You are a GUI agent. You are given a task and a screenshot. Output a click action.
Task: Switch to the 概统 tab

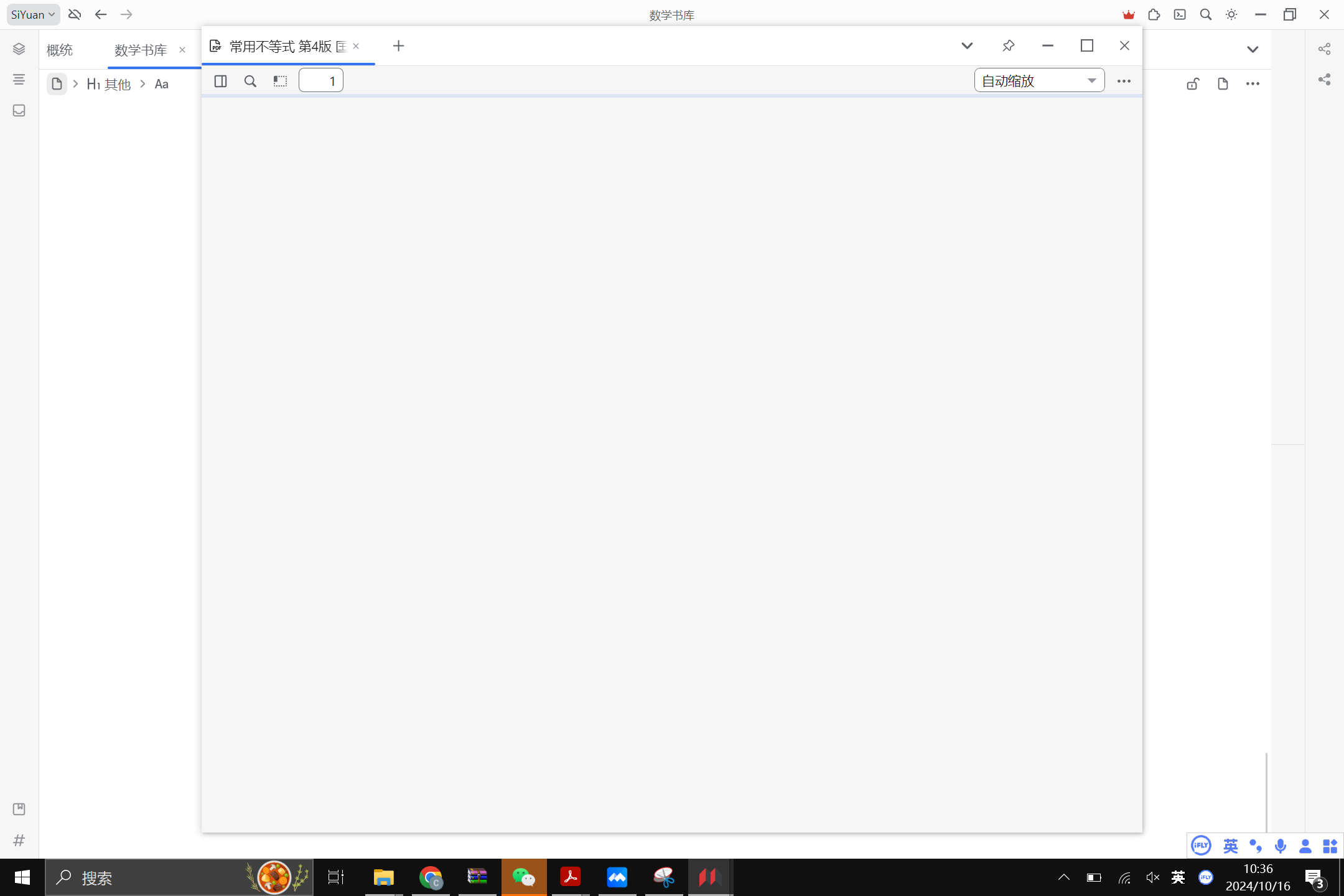60,50
